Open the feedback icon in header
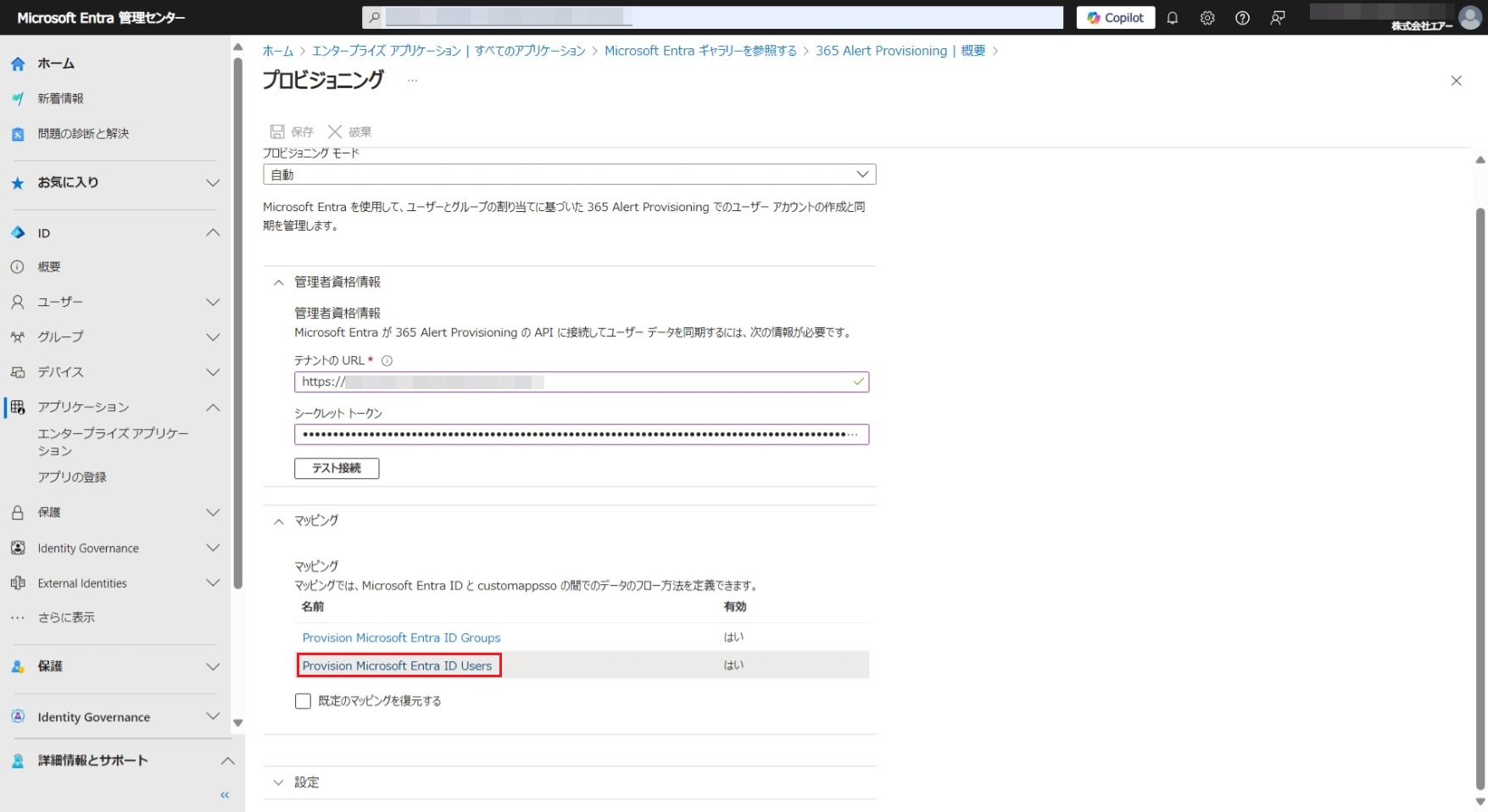 (x=1278, y=18)
